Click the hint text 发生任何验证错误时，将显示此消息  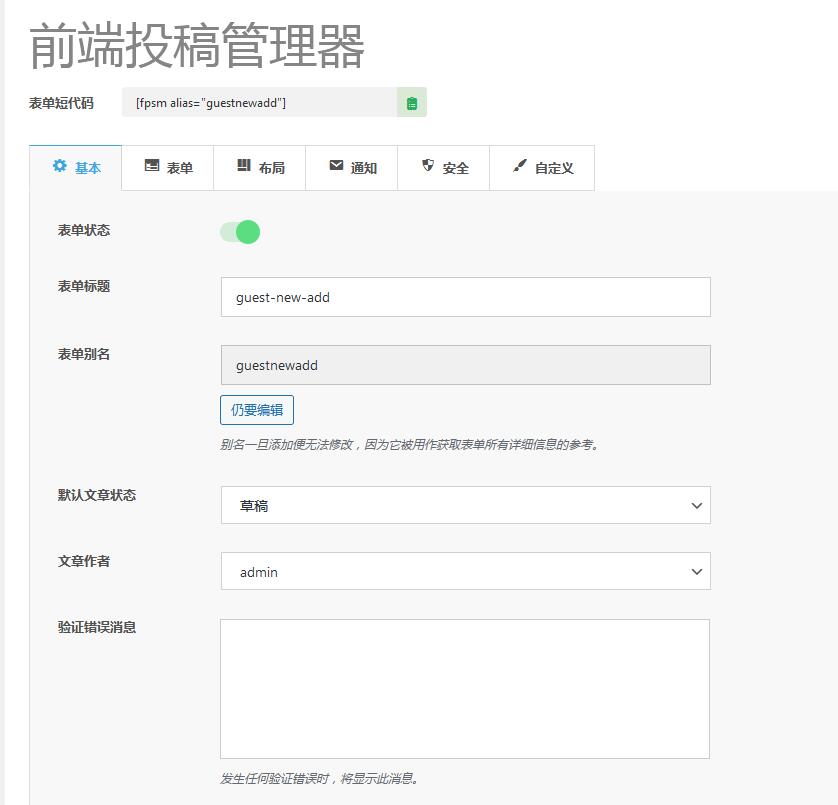[319, 779]
